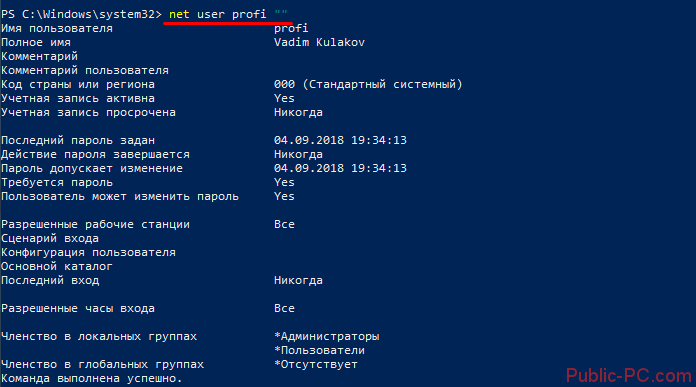Viewport: 696px width, 387px height.
Task: Click 'Yes' next to Требуется пароль
Action: point(284,182)
